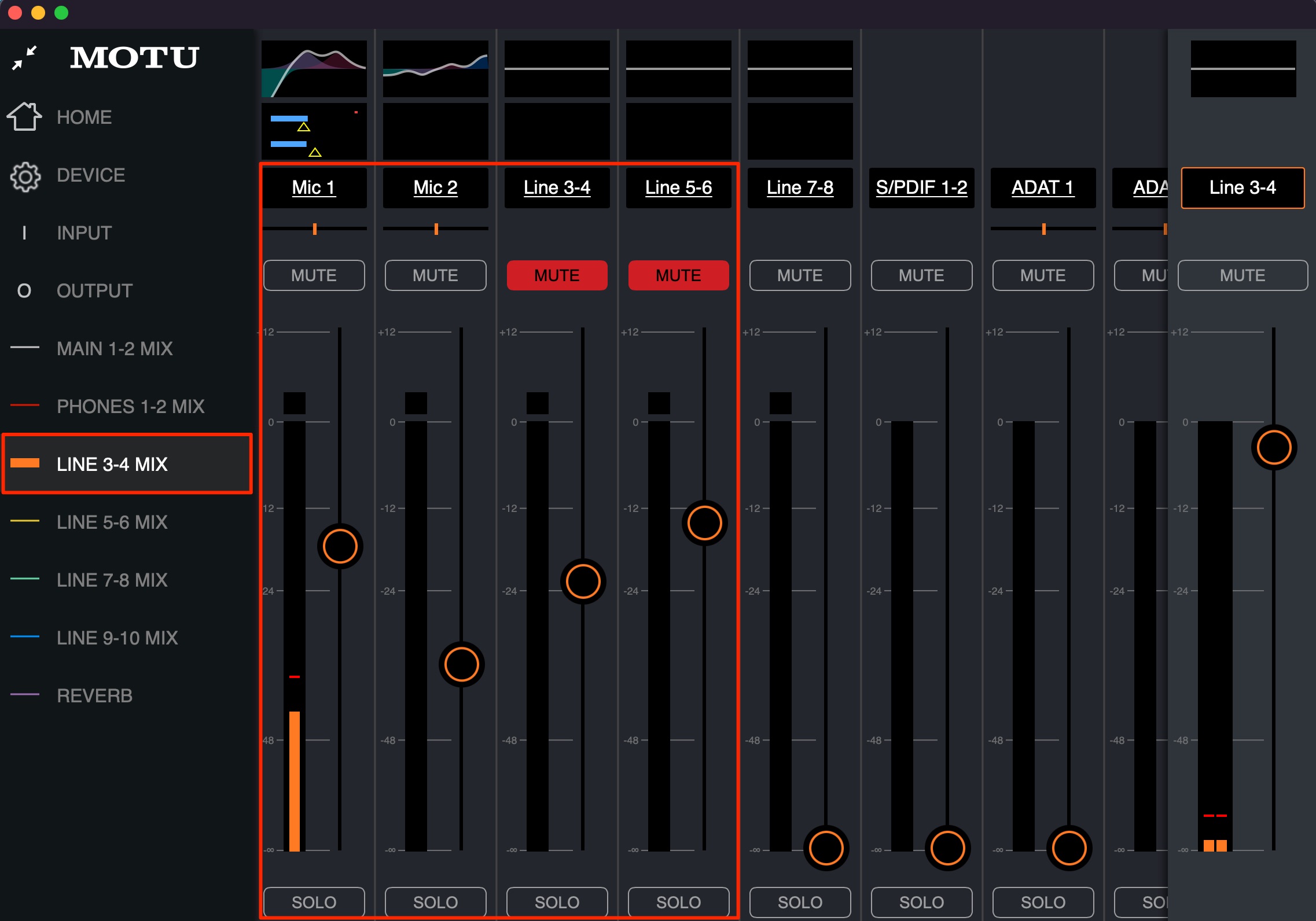This screenshot has width=1316, height=921.
Task: Open the Mic 1 channel name label
Action: (314, 187)
